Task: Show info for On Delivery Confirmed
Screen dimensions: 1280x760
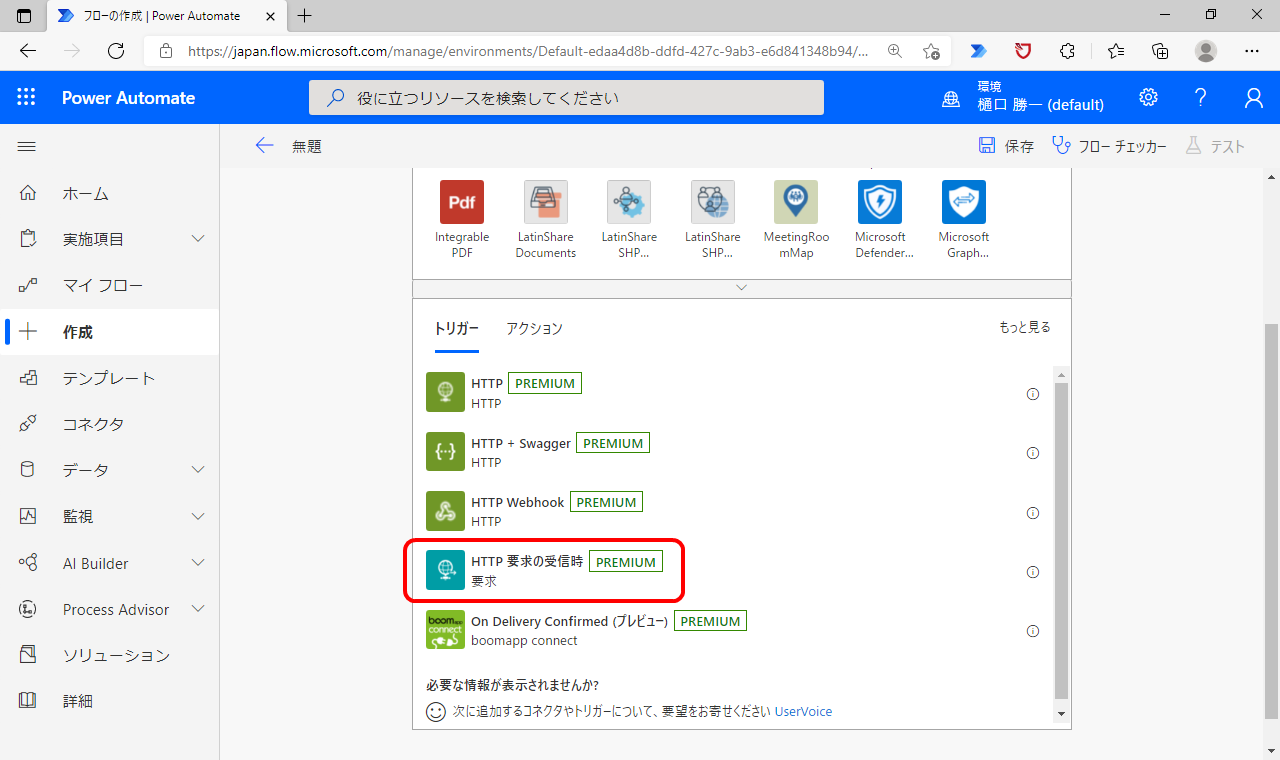Action: point(1033,631)
